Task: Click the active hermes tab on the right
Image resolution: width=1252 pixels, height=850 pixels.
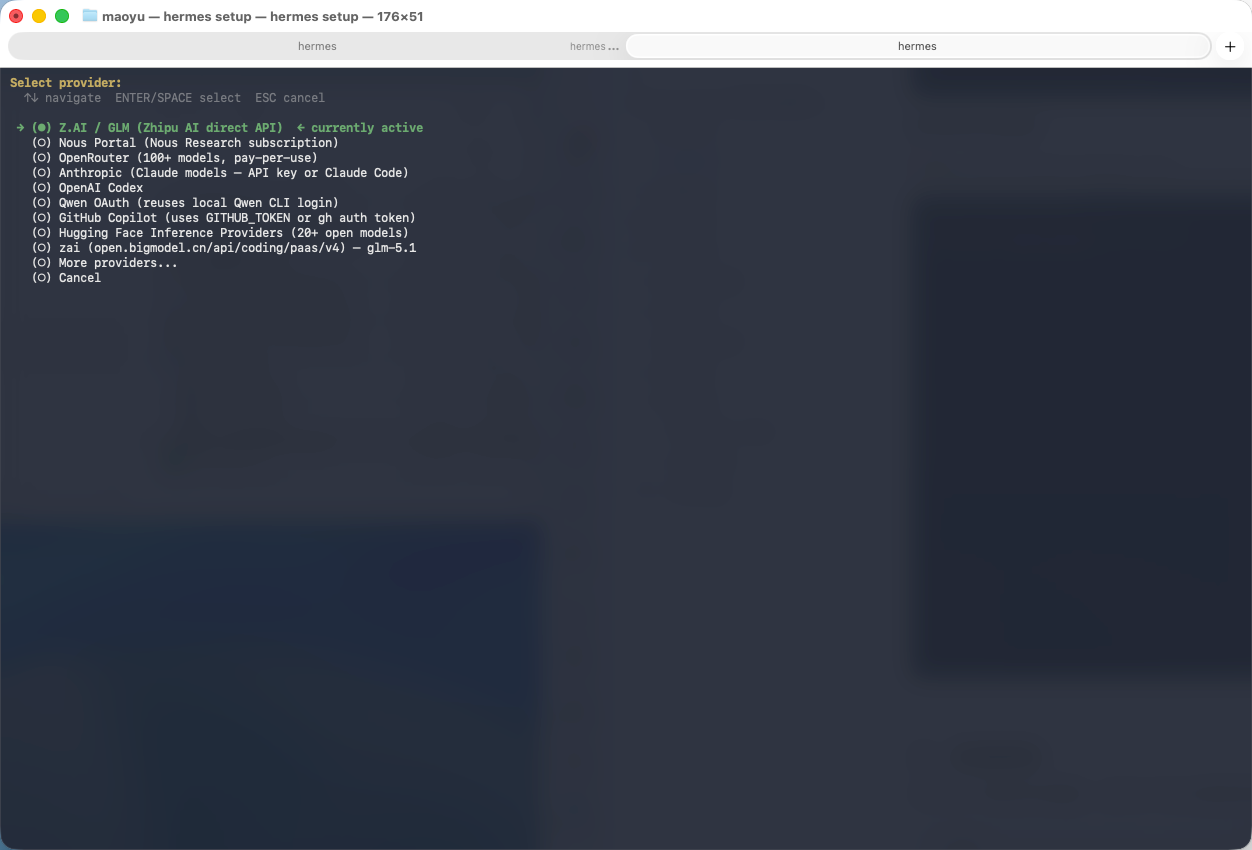Action: coord(917,46)
